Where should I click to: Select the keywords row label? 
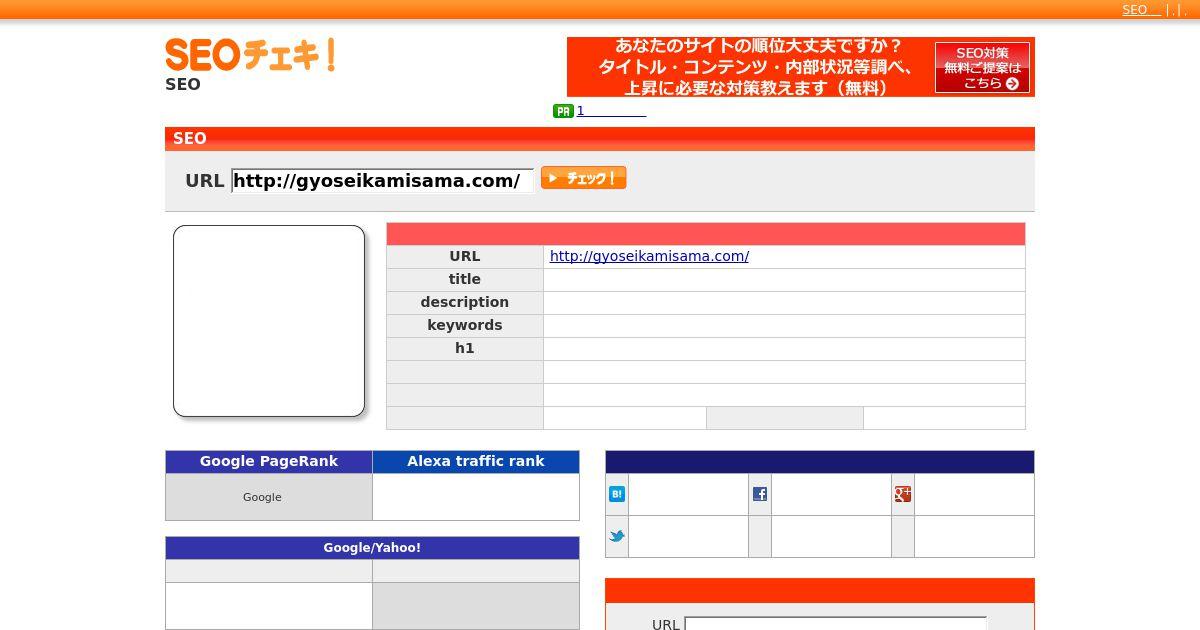[465, 325]
